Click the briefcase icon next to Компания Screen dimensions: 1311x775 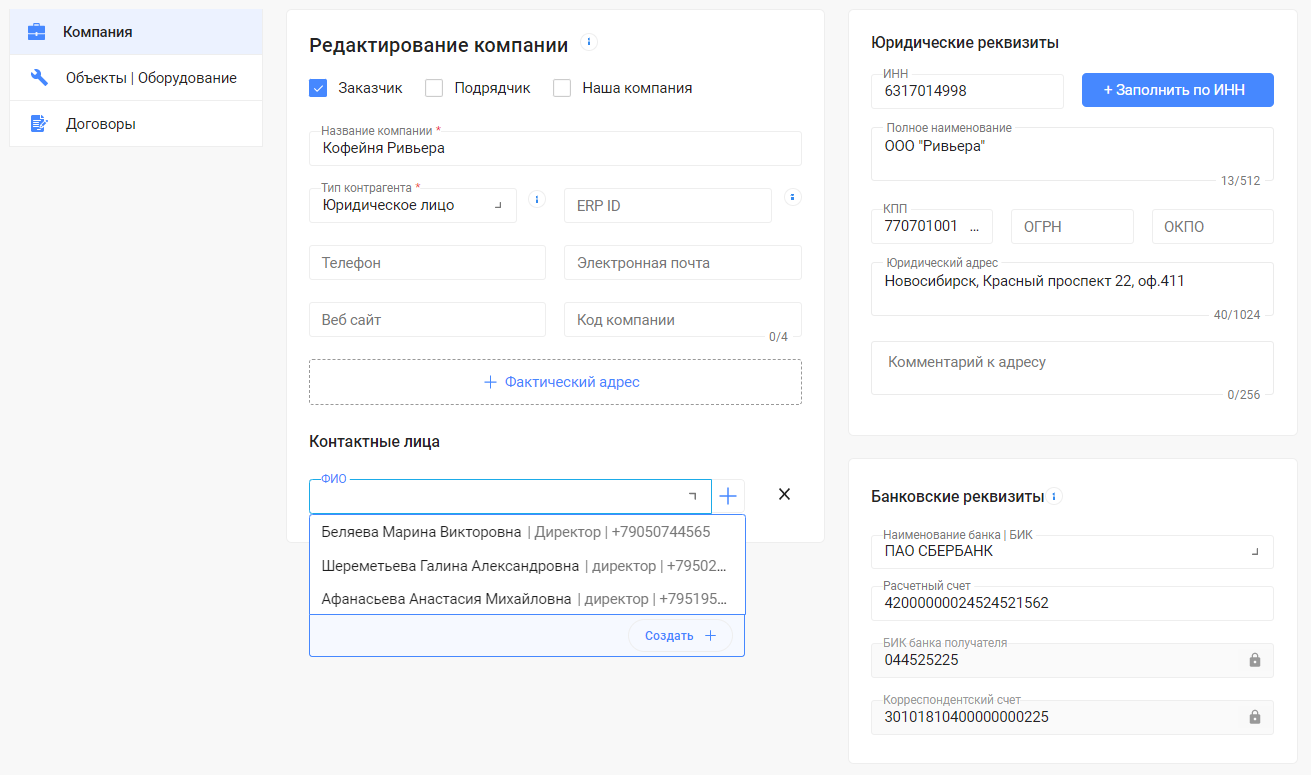[x=37, y=32]
